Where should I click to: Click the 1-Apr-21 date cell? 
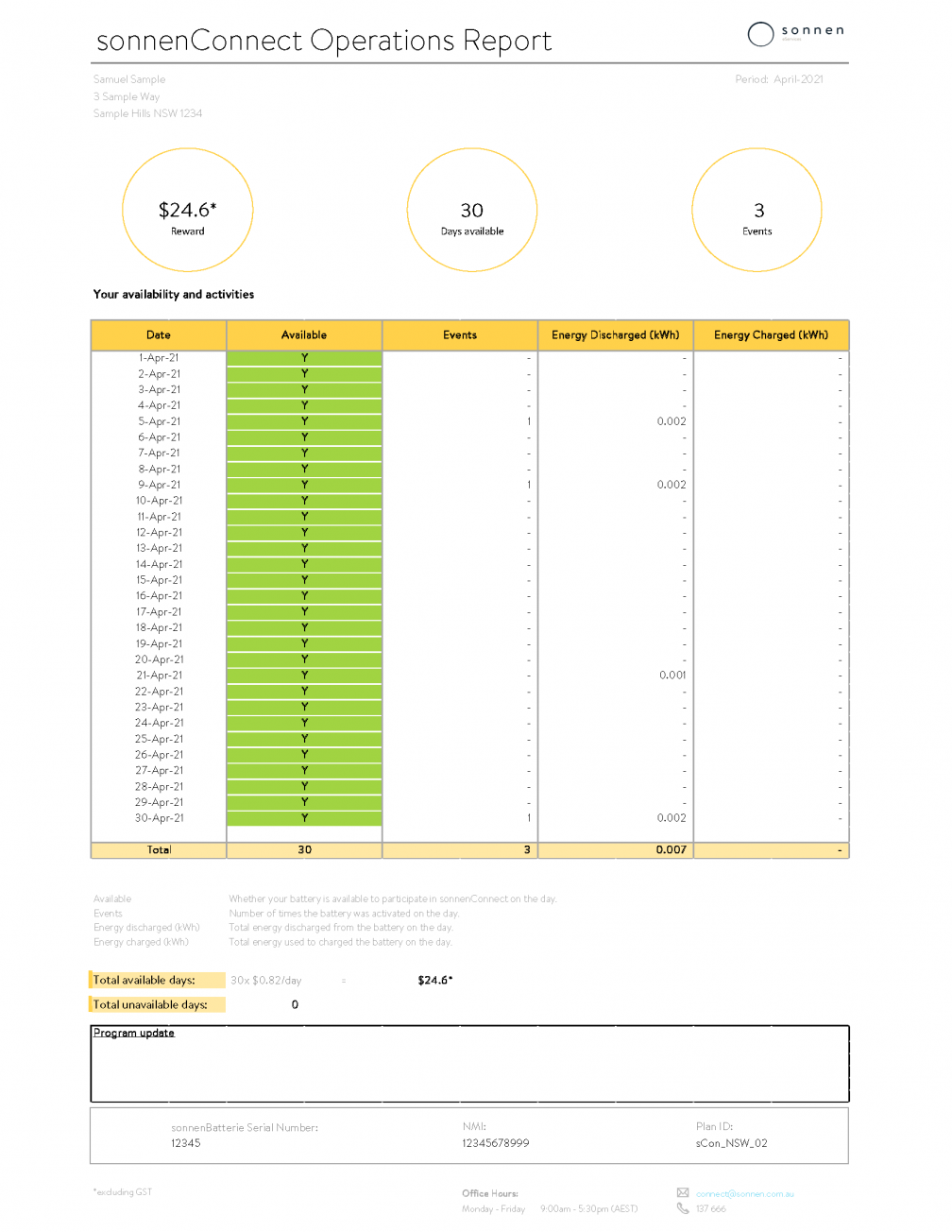(159, 358)
